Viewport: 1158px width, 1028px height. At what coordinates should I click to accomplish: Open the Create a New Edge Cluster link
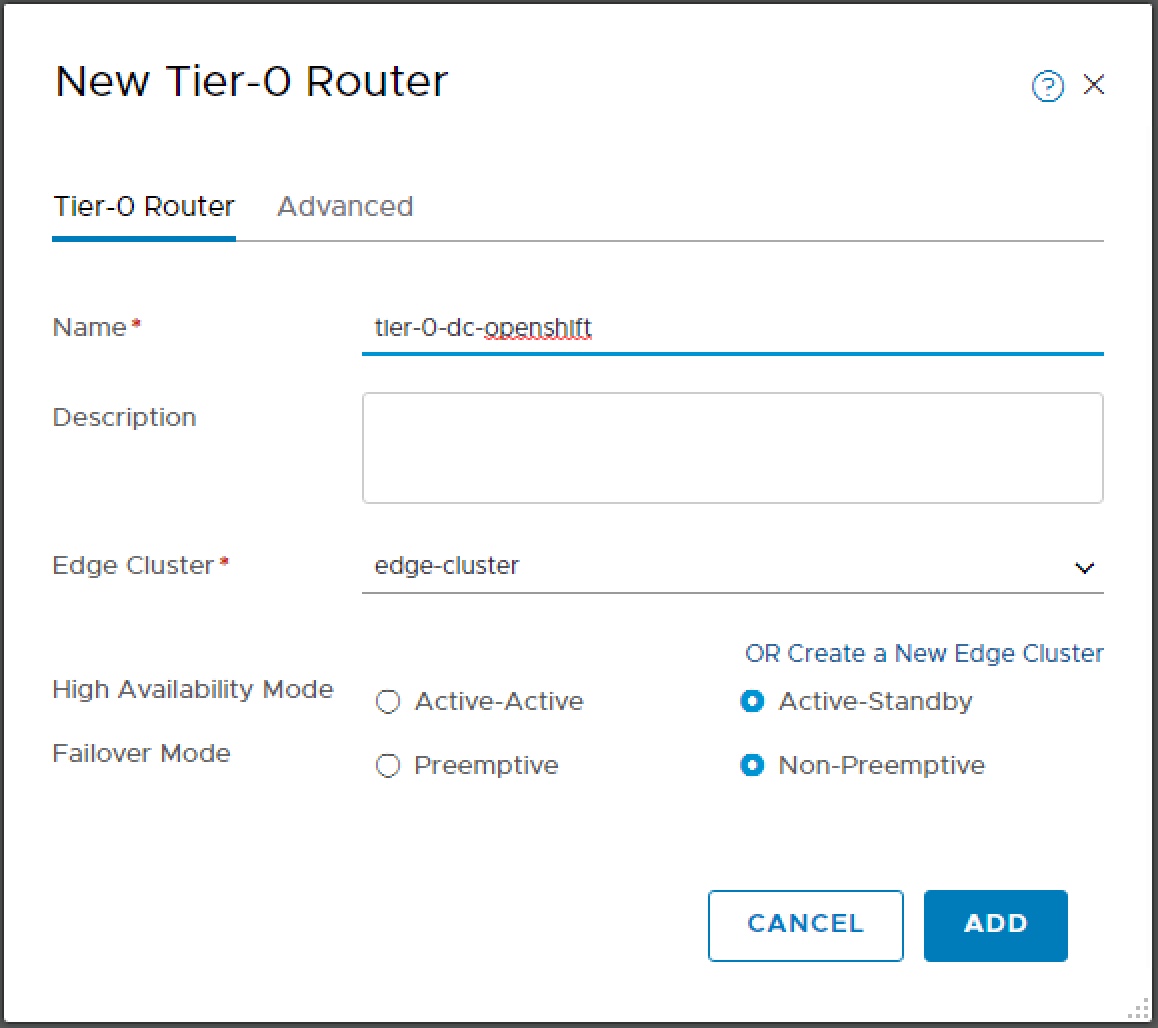(x=923, y=653)
